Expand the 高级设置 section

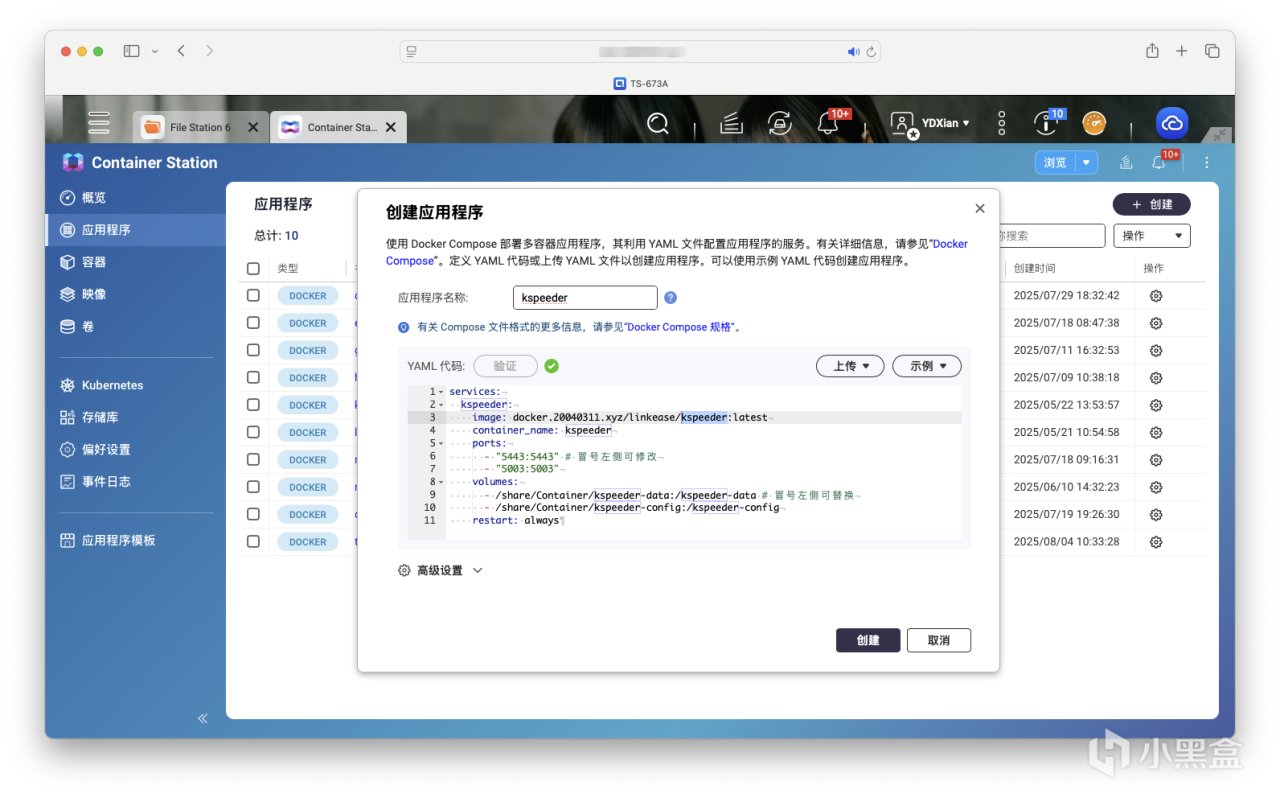coord(440,570)
